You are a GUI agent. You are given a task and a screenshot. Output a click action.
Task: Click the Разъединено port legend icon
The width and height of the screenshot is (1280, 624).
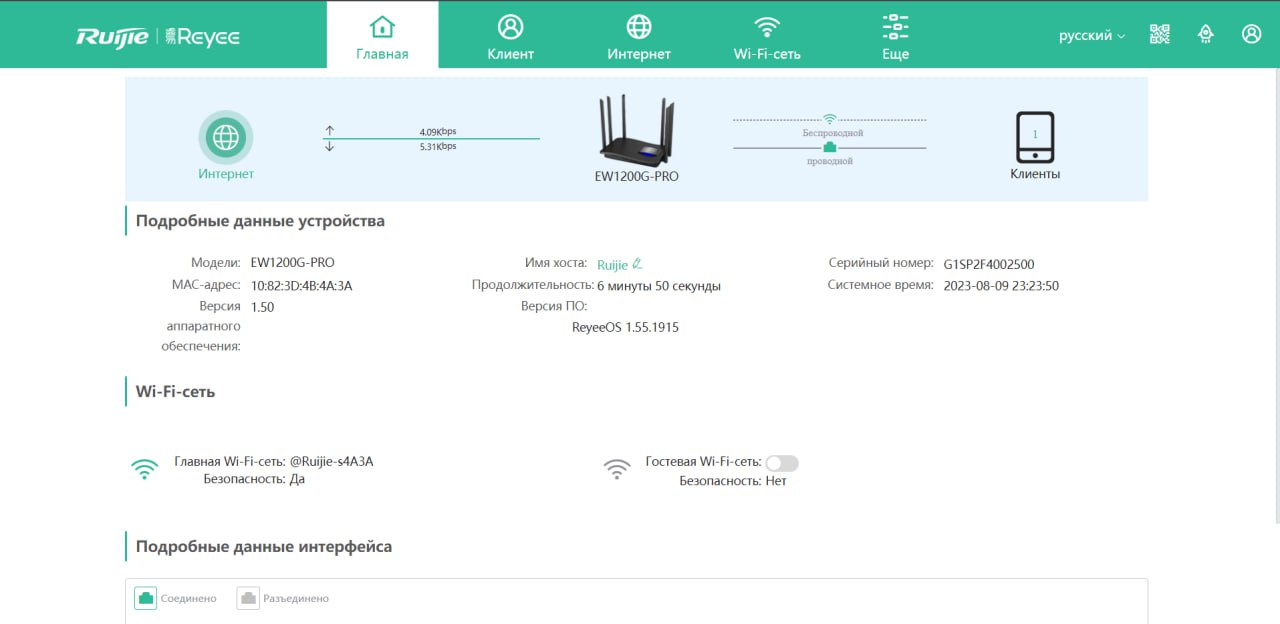(248, 598)
